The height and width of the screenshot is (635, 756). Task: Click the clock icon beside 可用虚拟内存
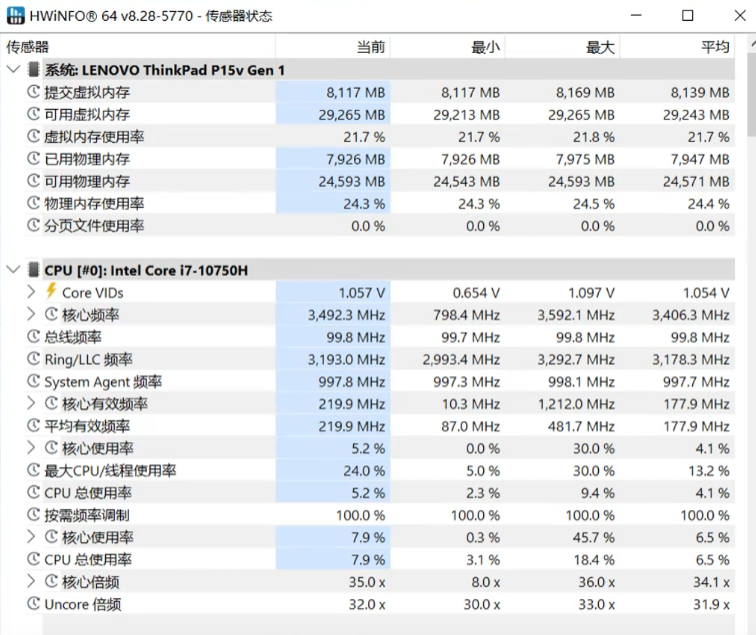(x=33, y=114)
